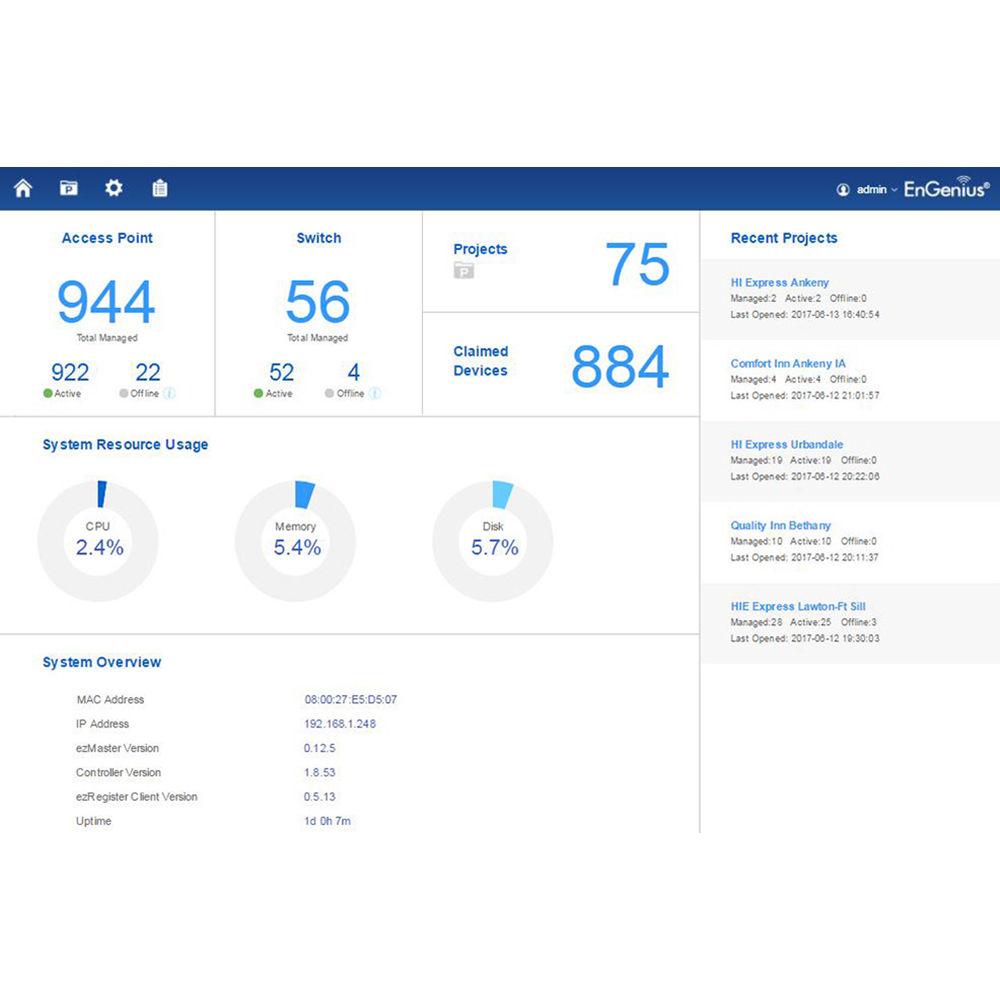Click the Disk usage donut chart
This screenshot has width=1000, height=1000.
493,541
